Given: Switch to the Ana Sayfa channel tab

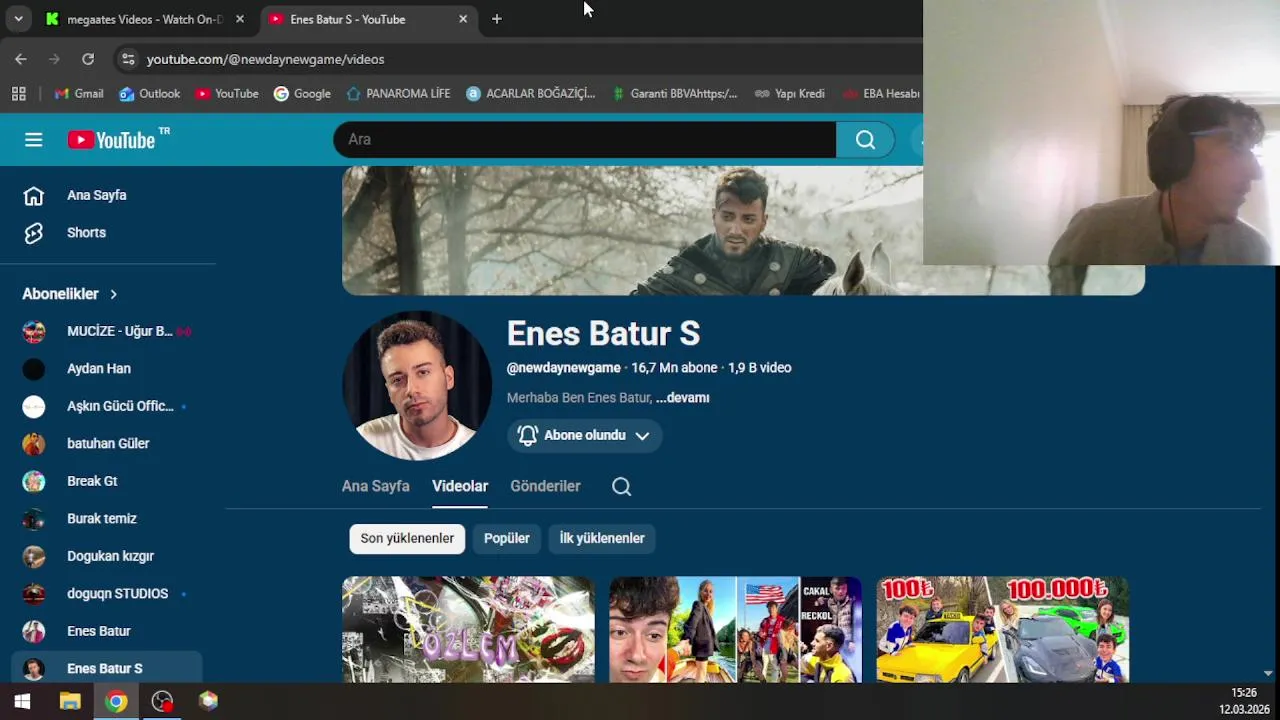Looking at the screenshot, I should coord(376,486).
